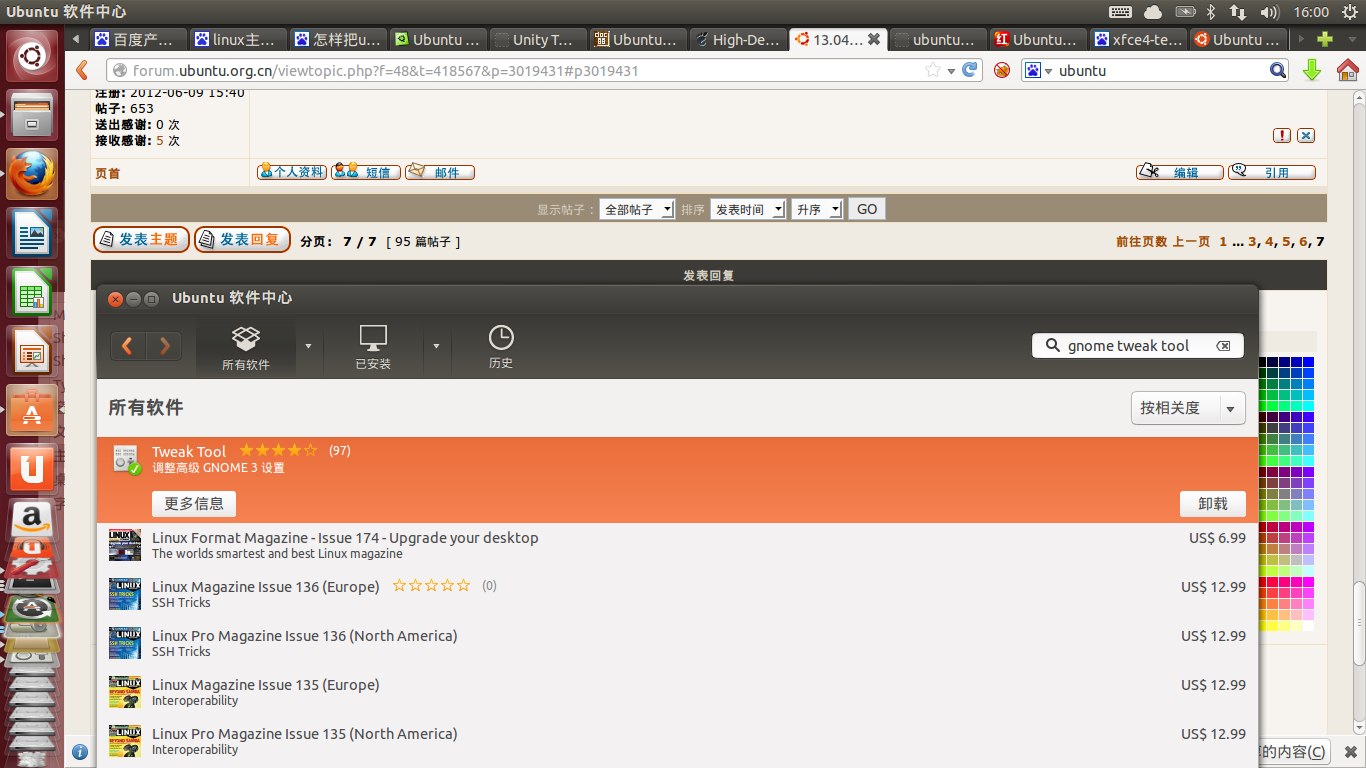Click the 发表回复 button

point(242,240)
